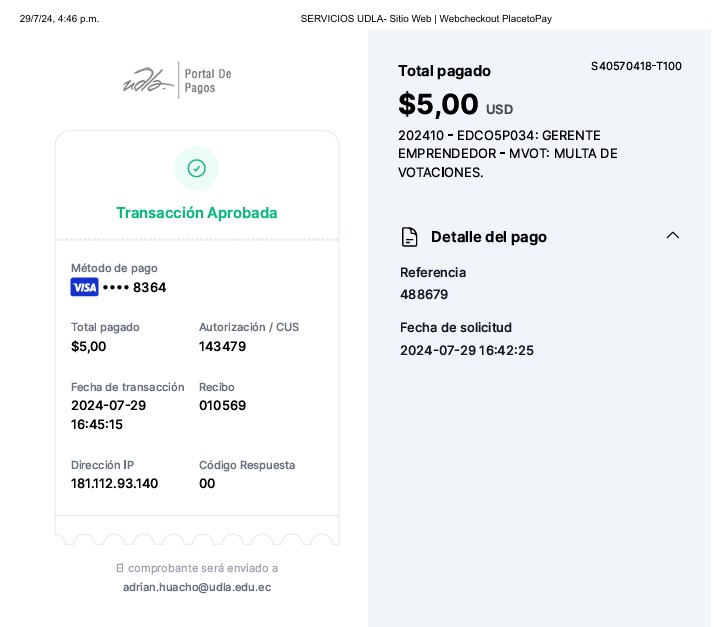Click the UDLA Portal de Pagos logo

pyautogui.click(x=177, y=80)
